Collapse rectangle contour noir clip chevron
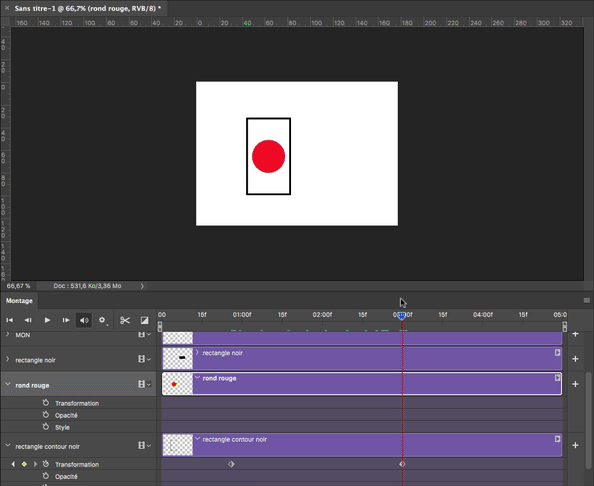Viewport: 594px width, 486px height. click(197, 439)
